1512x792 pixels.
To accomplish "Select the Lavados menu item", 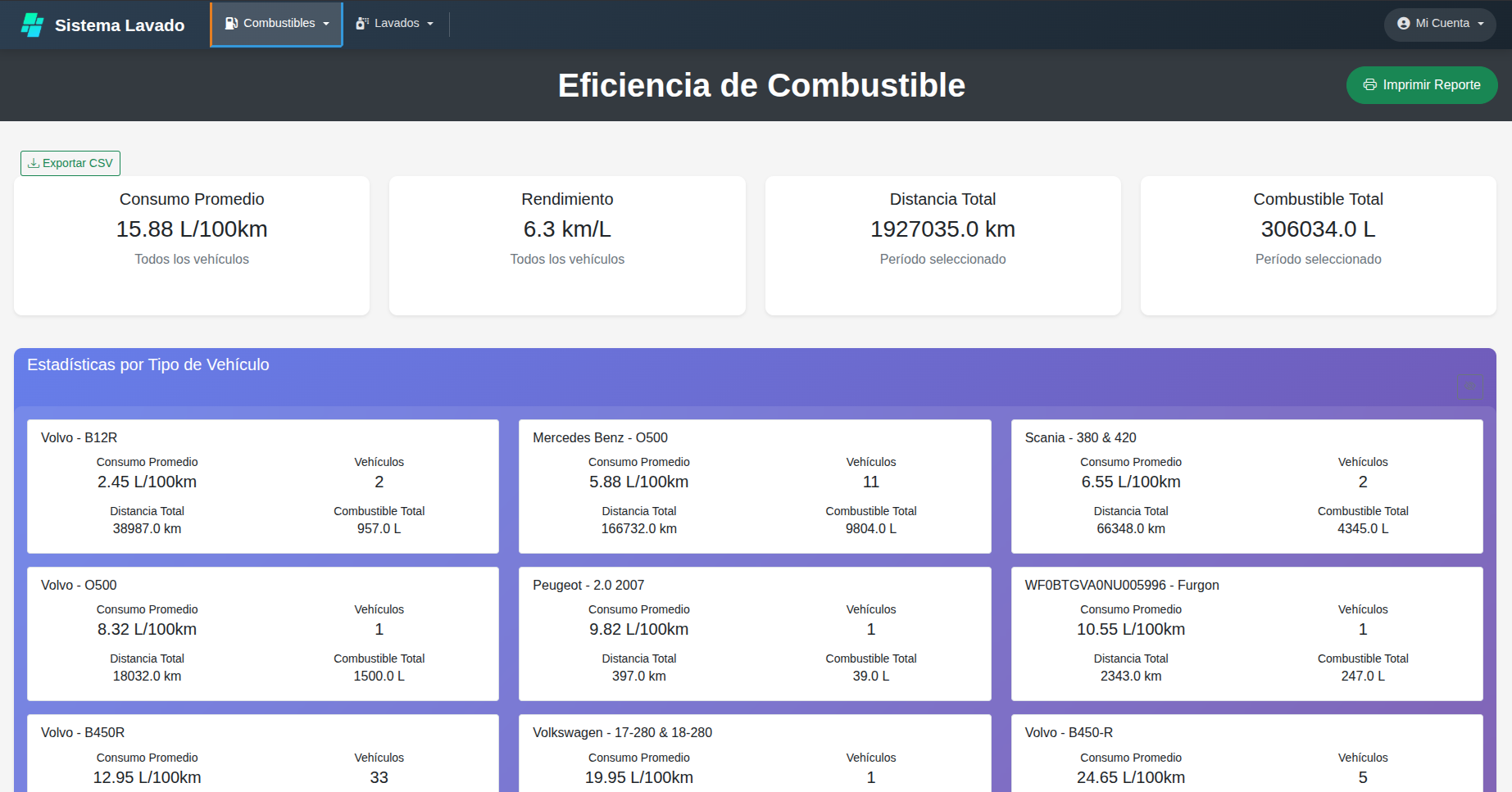I will tap(395, 23).
